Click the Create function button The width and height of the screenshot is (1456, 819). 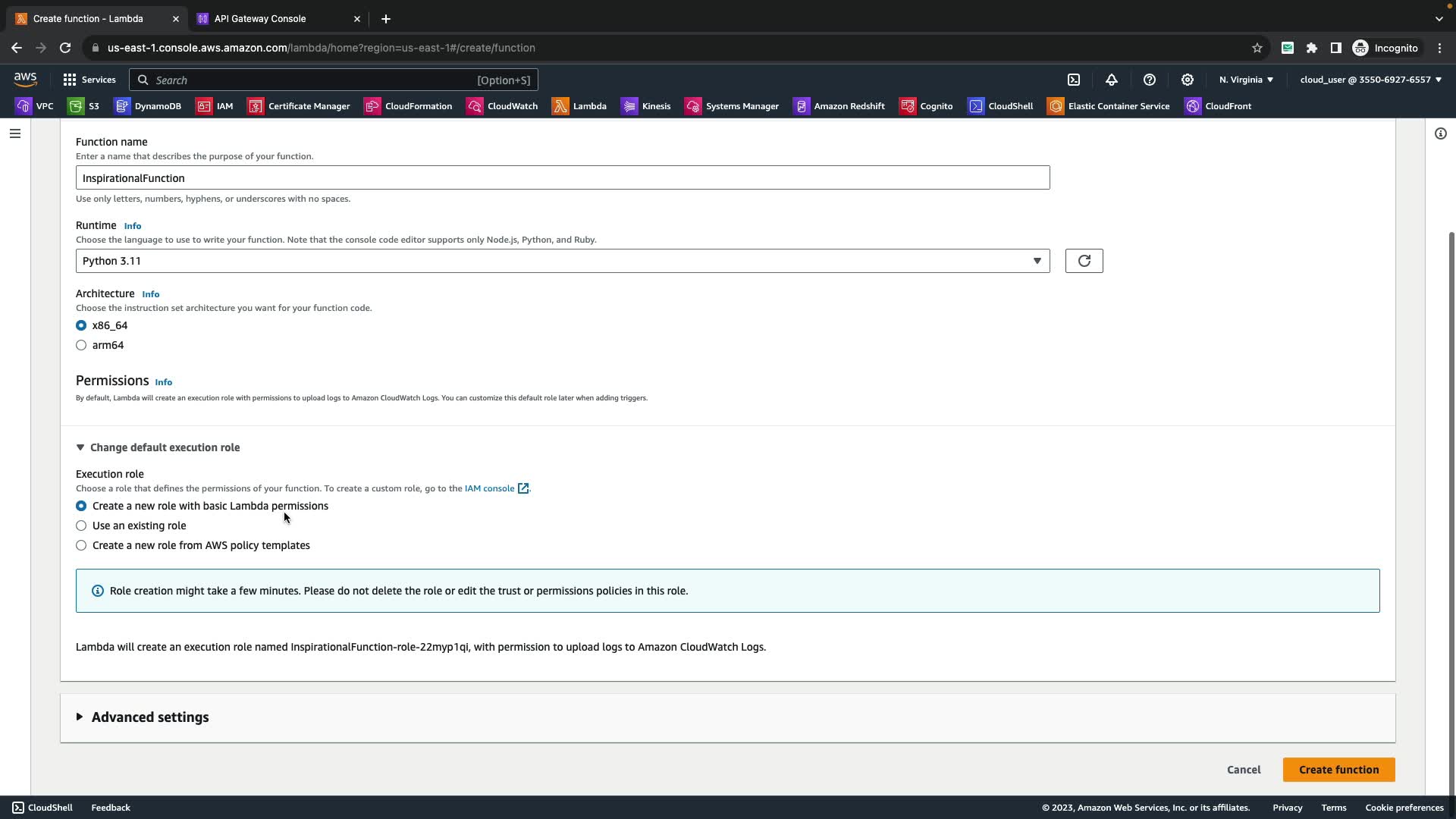[1338, 770]
